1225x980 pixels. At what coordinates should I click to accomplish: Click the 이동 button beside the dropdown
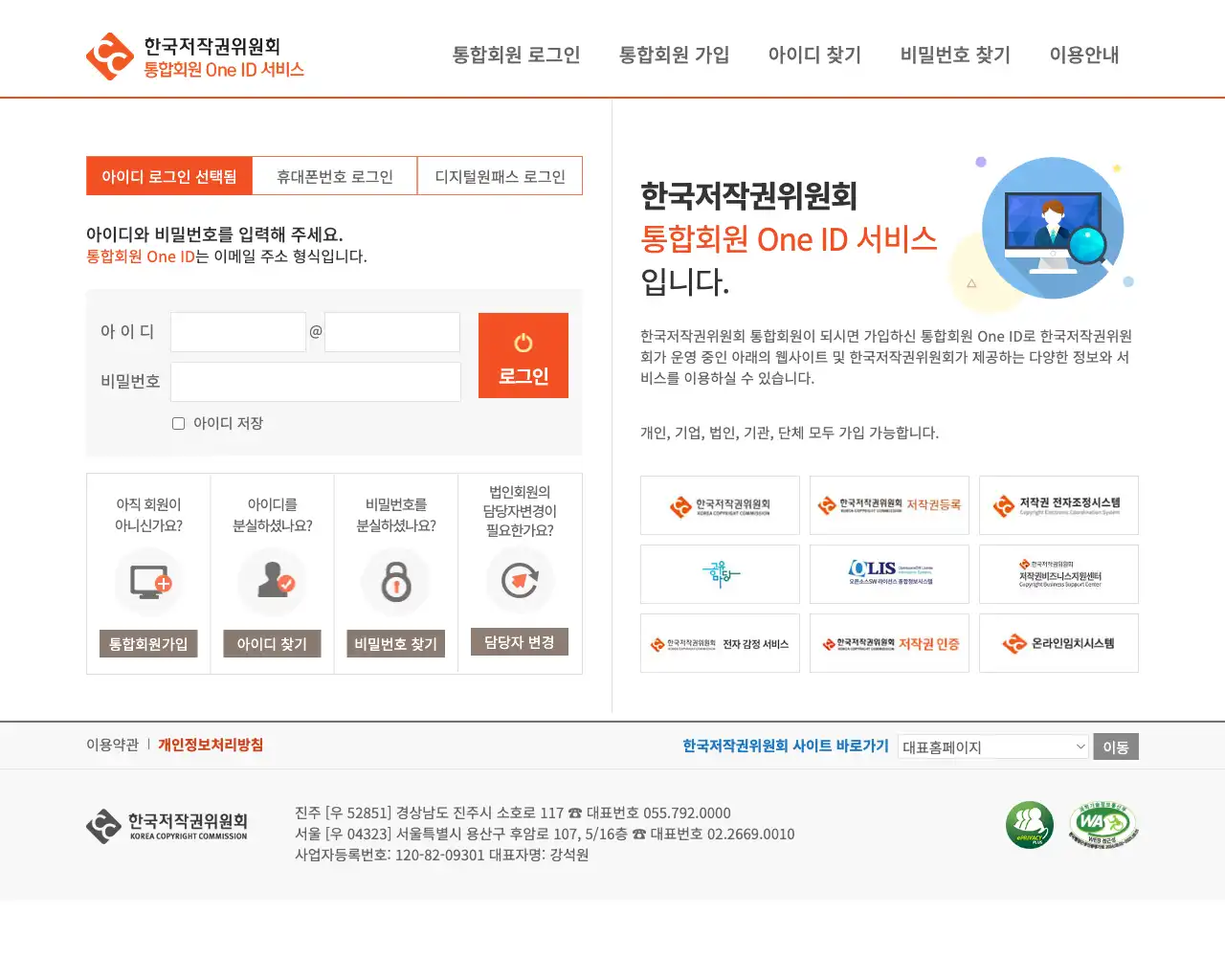click(1116, 746)
